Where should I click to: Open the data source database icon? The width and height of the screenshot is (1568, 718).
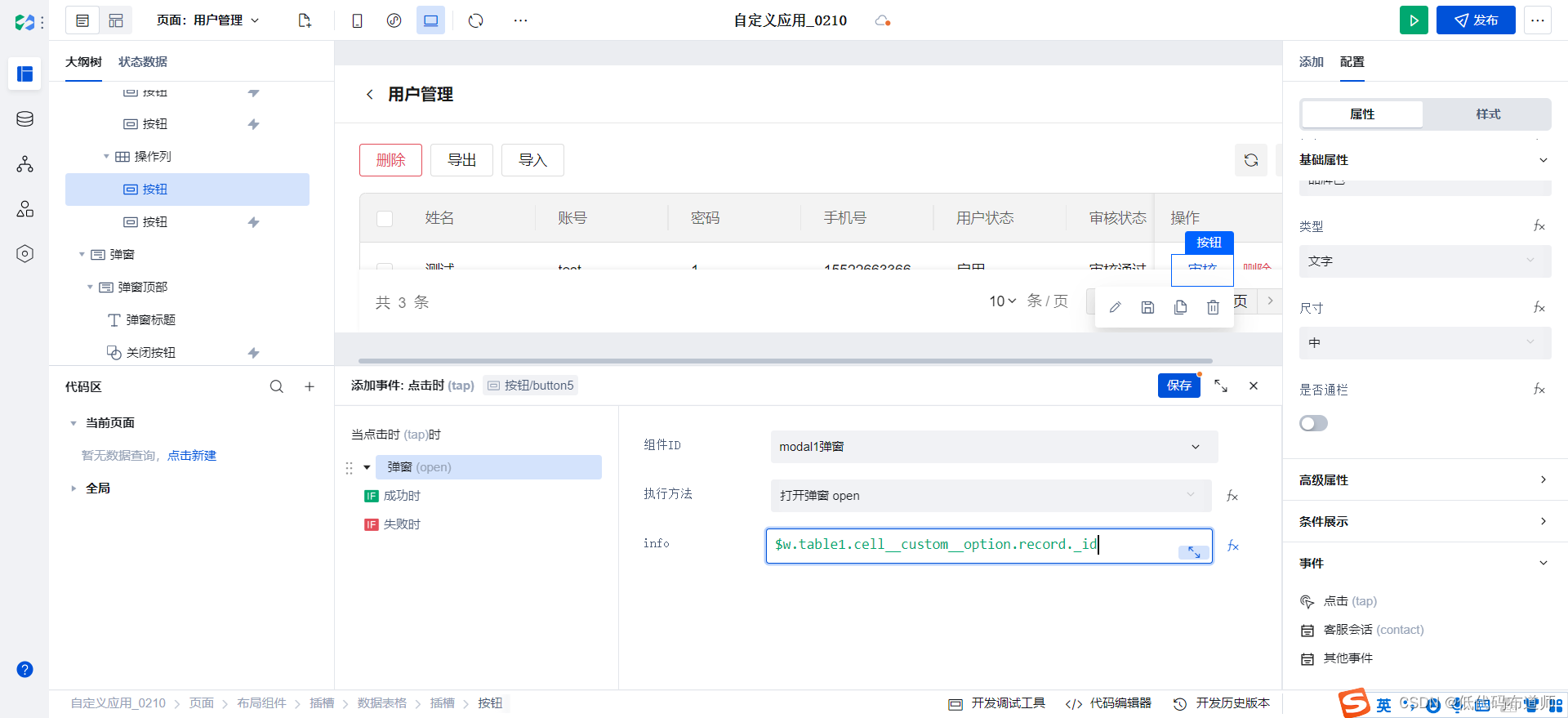click(24, 119)
